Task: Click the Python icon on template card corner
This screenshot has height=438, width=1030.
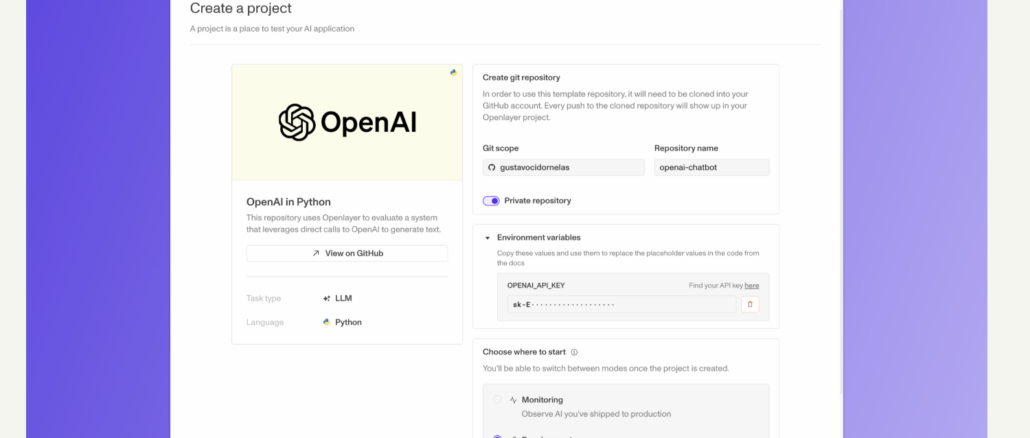Action: [453, 73]
